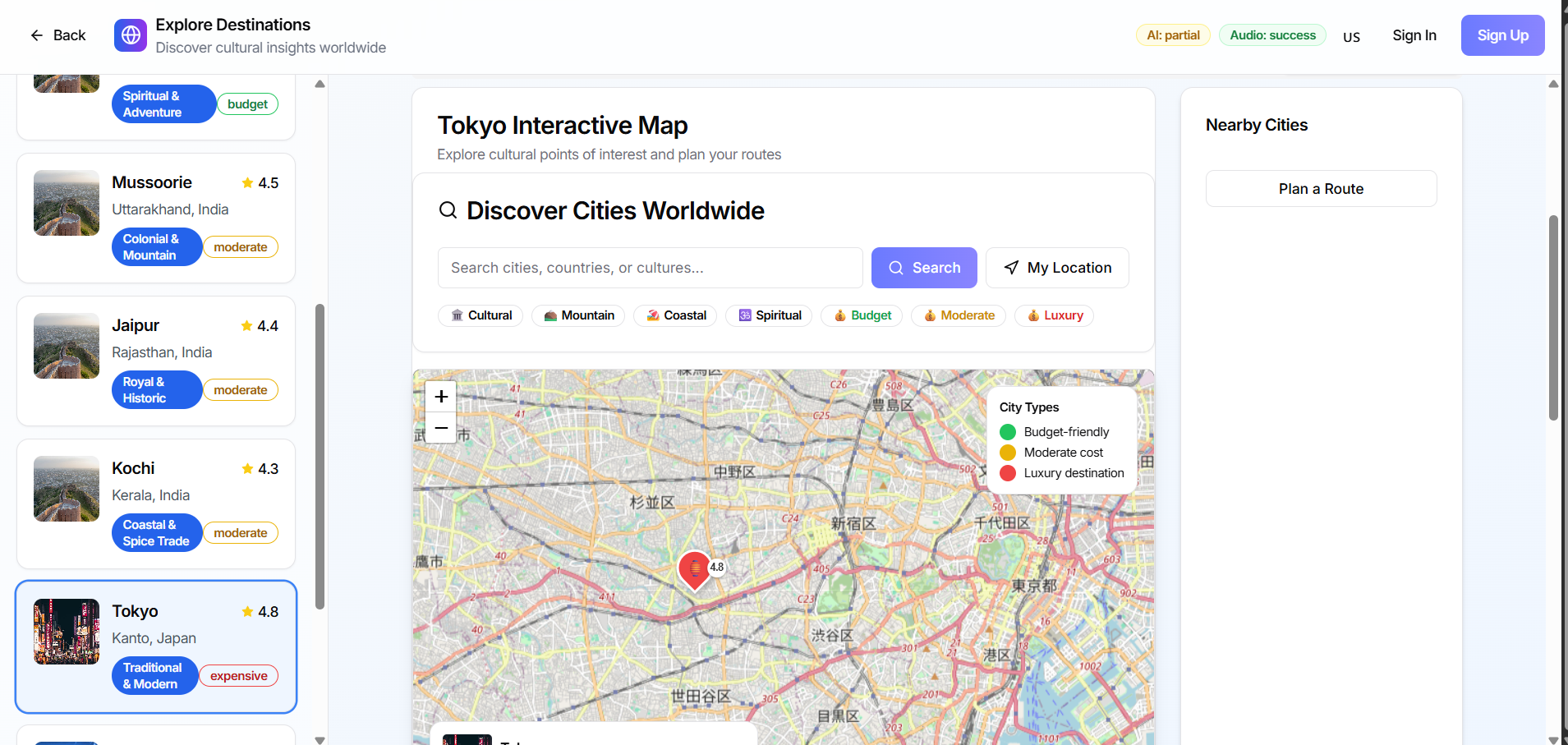The width and height of the screenshot is (1568, 745).
Task: Toggle the Spiritual filter chip
Action: (769, 315)
